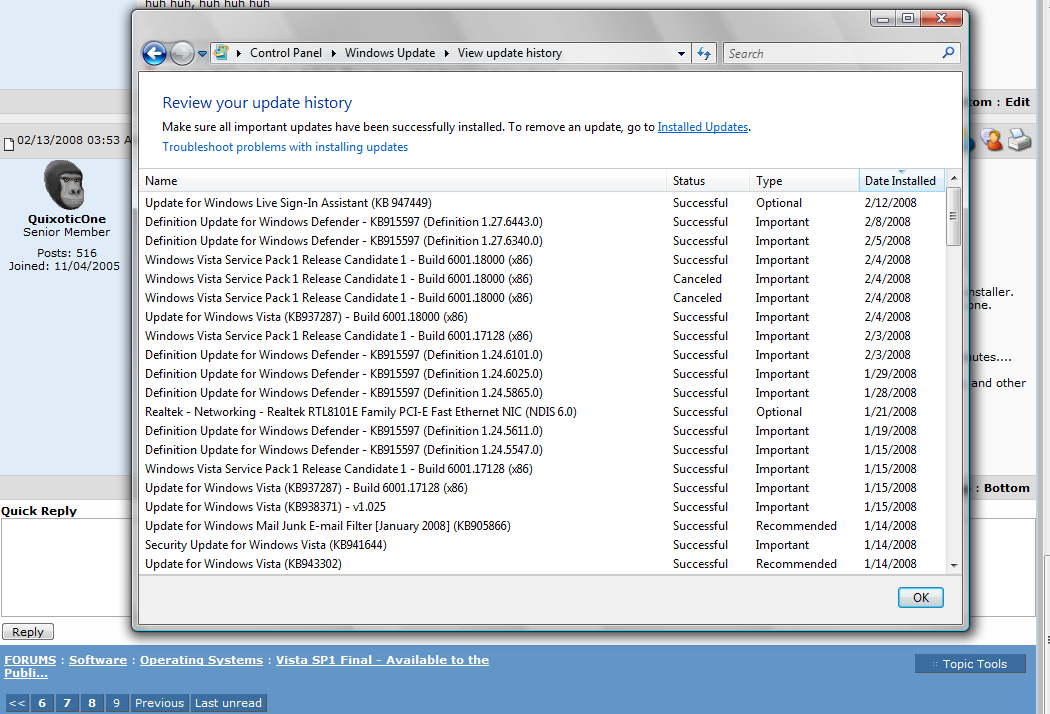This screenshot has width=1050, height=714.
Task: Click the Forward navigation arrow button
Action: tap(182, 54)
